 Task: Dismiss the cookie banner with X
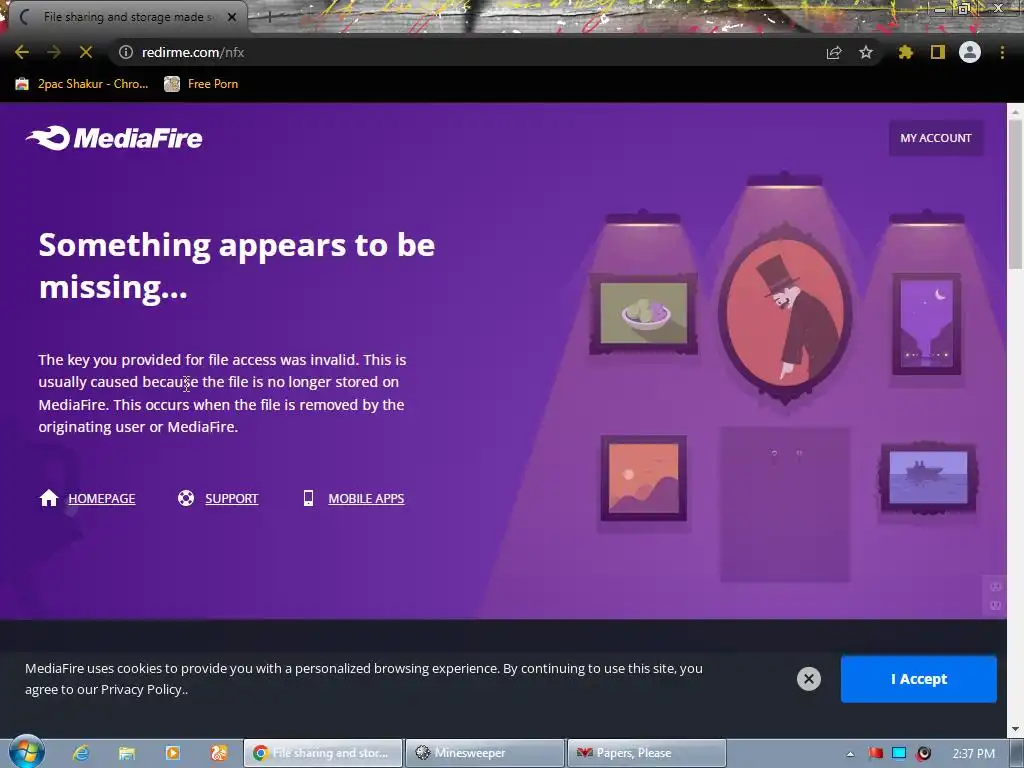(808, 679)
